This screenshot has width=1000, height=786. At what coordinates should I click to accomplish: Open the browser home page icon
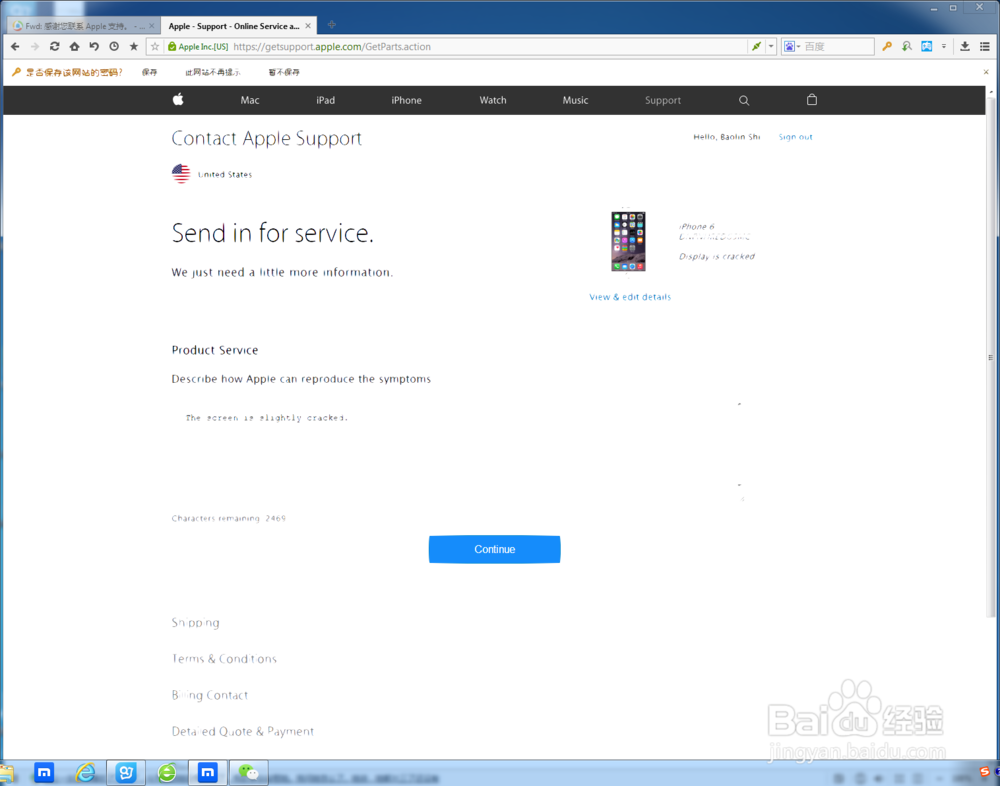pos(75,47)
